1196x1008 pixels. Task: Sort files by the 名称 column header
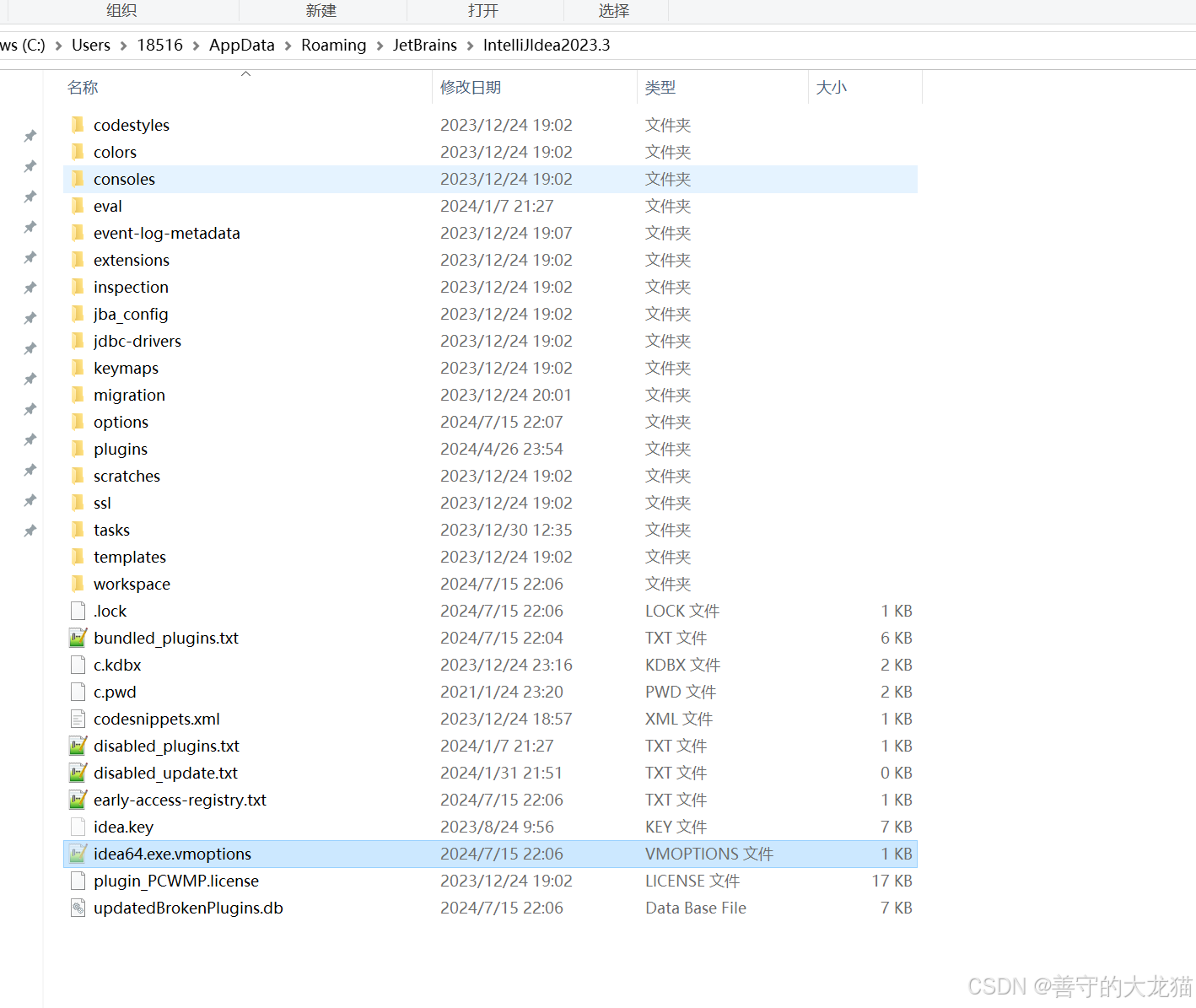(x=83, y=88)
